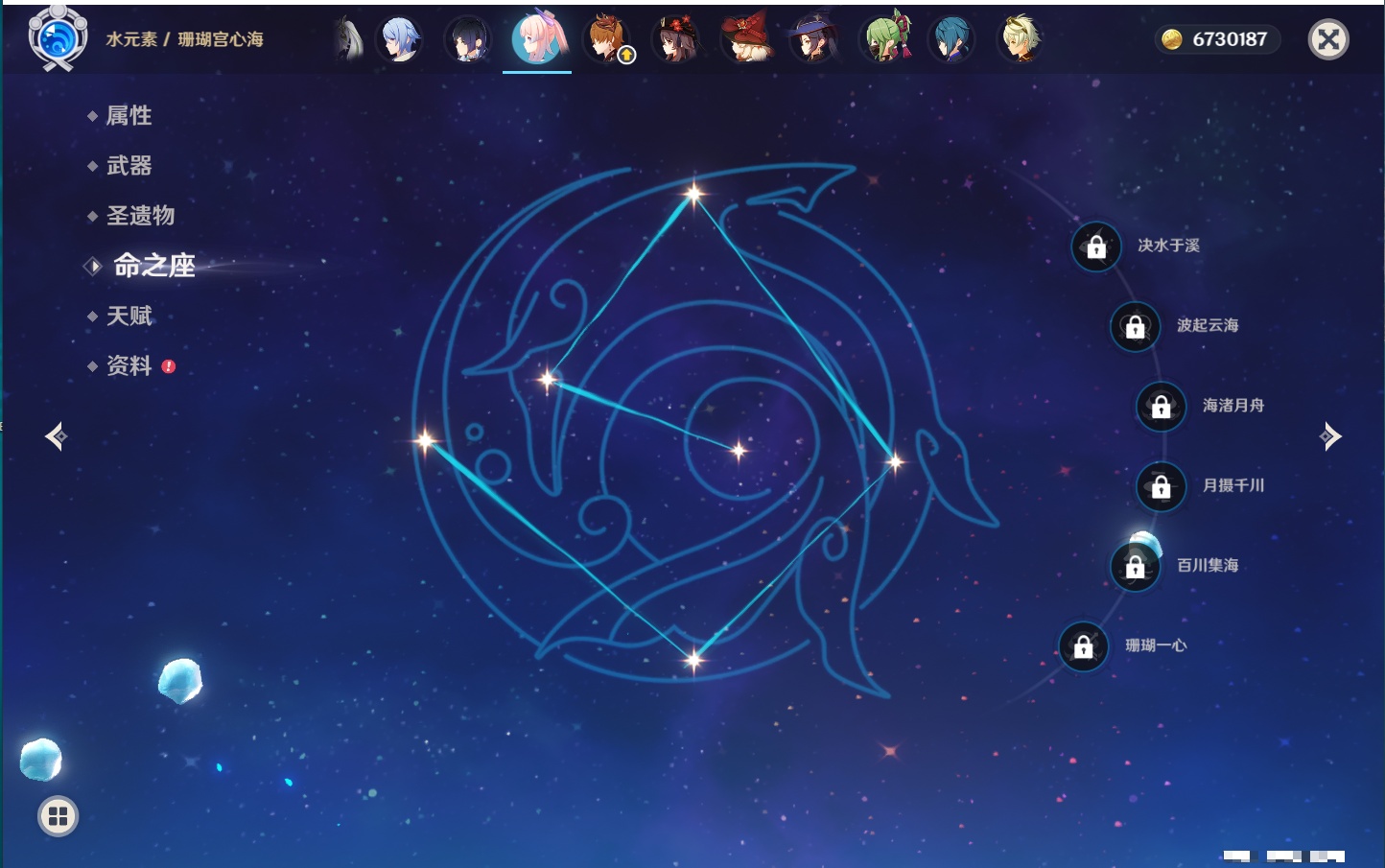Switch to the blonde Albedo avatar

click(x=1021, y=39)
